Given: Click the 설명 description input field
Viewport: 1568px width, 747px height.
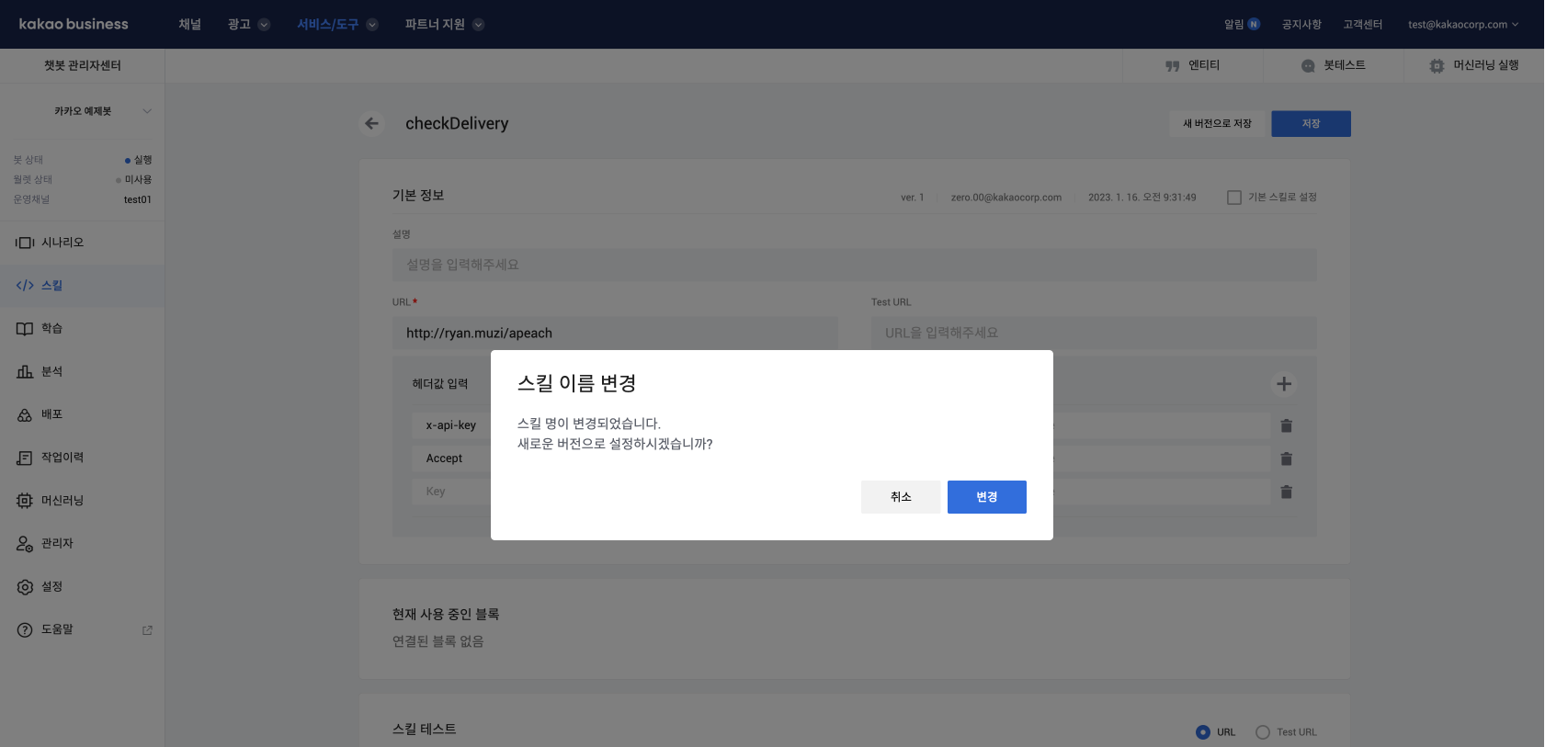Looking at the screenshot, I should (854, 265).
